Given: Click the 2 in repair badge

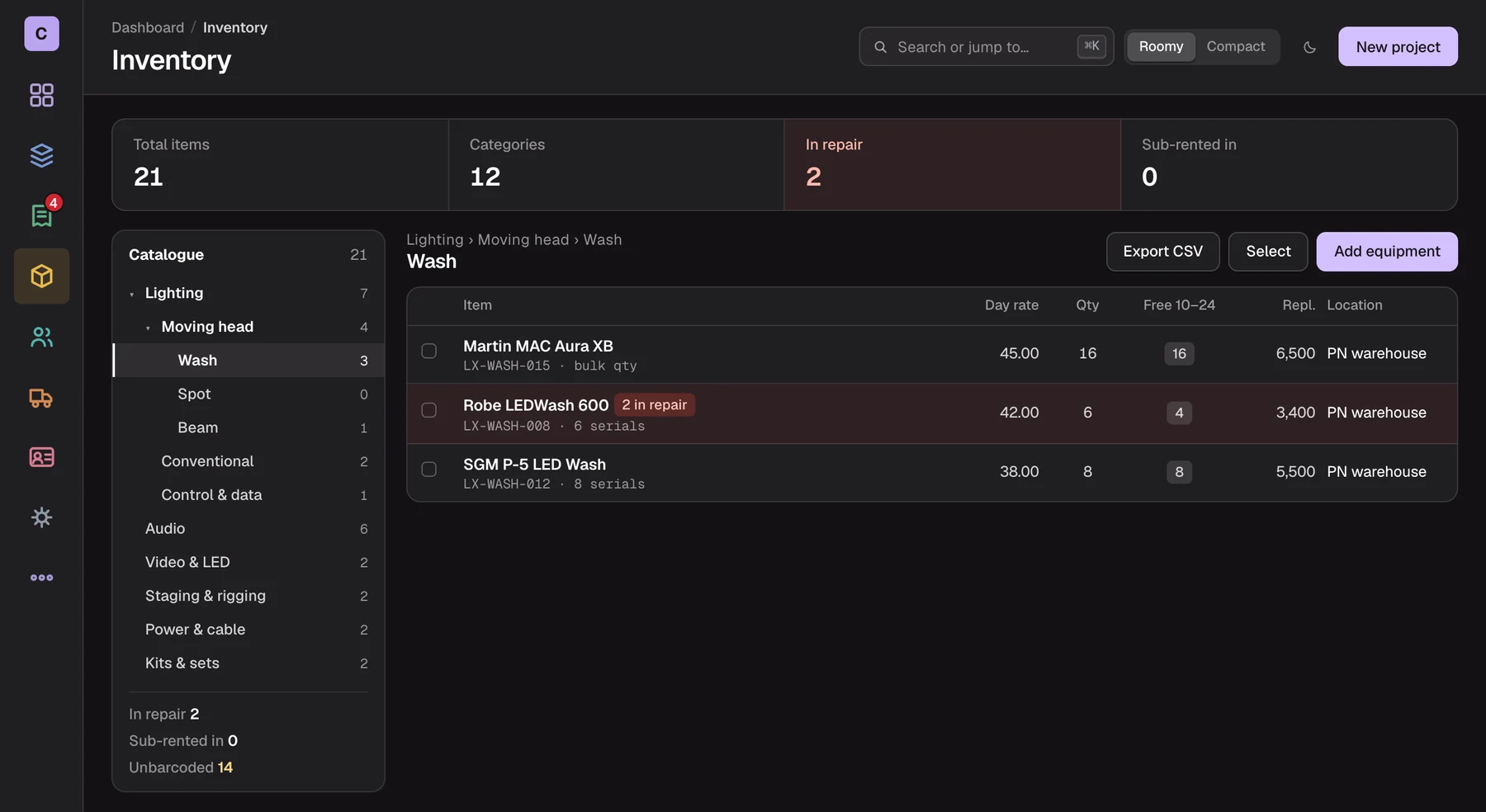Looking at the screenshot, I should (655, 405).
